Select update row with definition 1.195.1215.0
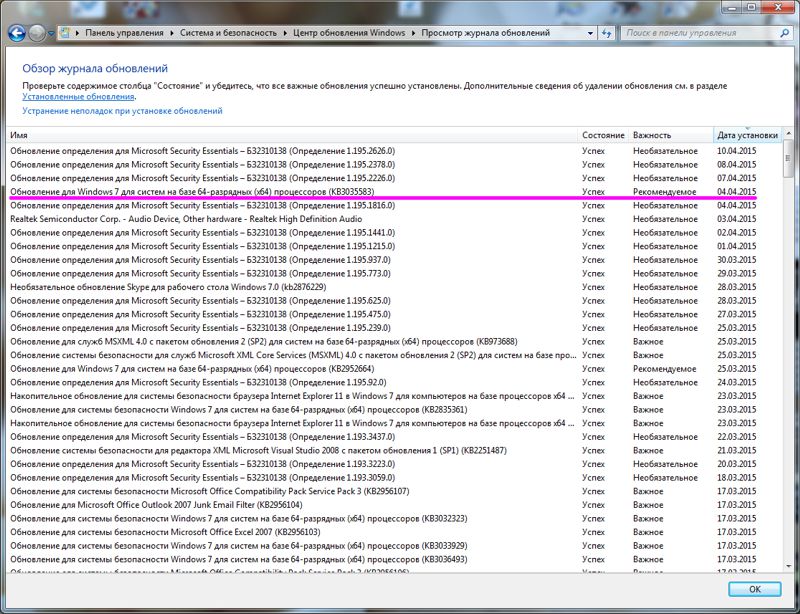800x614 pixels. click(x=395, y=247)
